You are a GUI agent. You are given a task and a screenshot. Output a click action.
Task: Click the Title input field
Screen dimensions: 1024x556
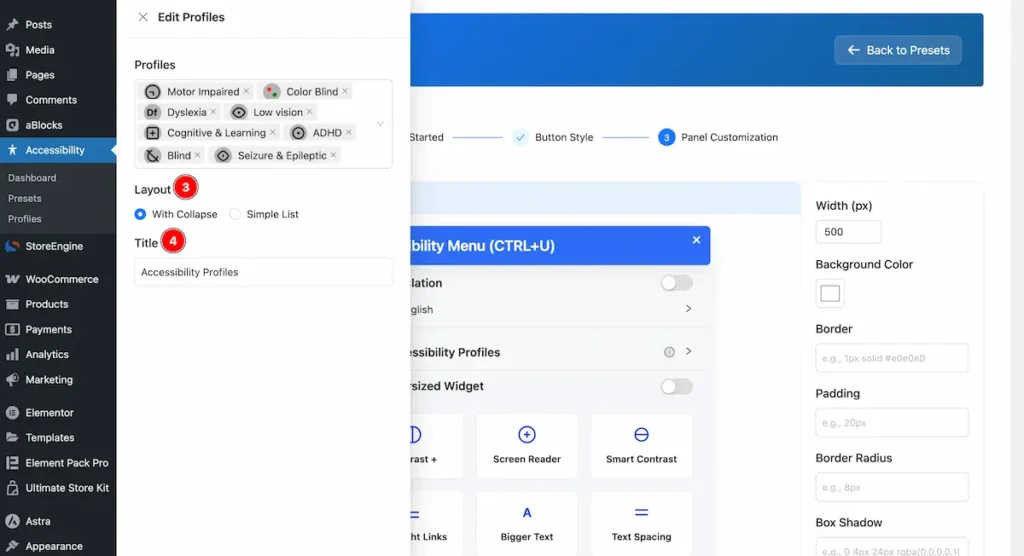pos(263,272)
